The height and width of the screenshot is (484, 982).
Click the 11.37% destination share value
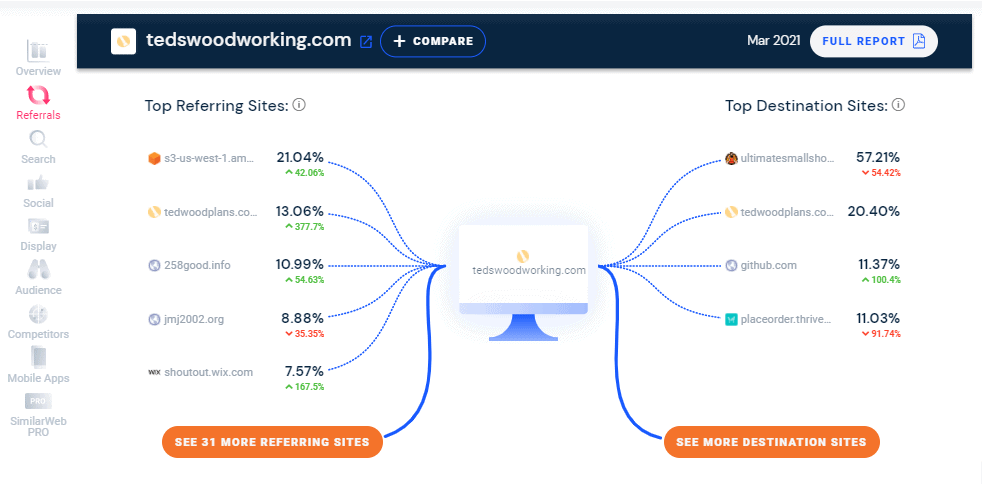click(879, 264)
